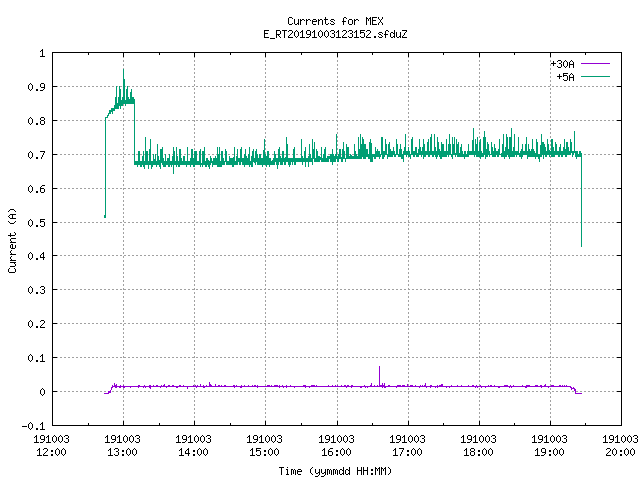This screenshot has height=480, width=640.
Task: Click the x-axis tick label 12:00
Action: tap(51, 452)
